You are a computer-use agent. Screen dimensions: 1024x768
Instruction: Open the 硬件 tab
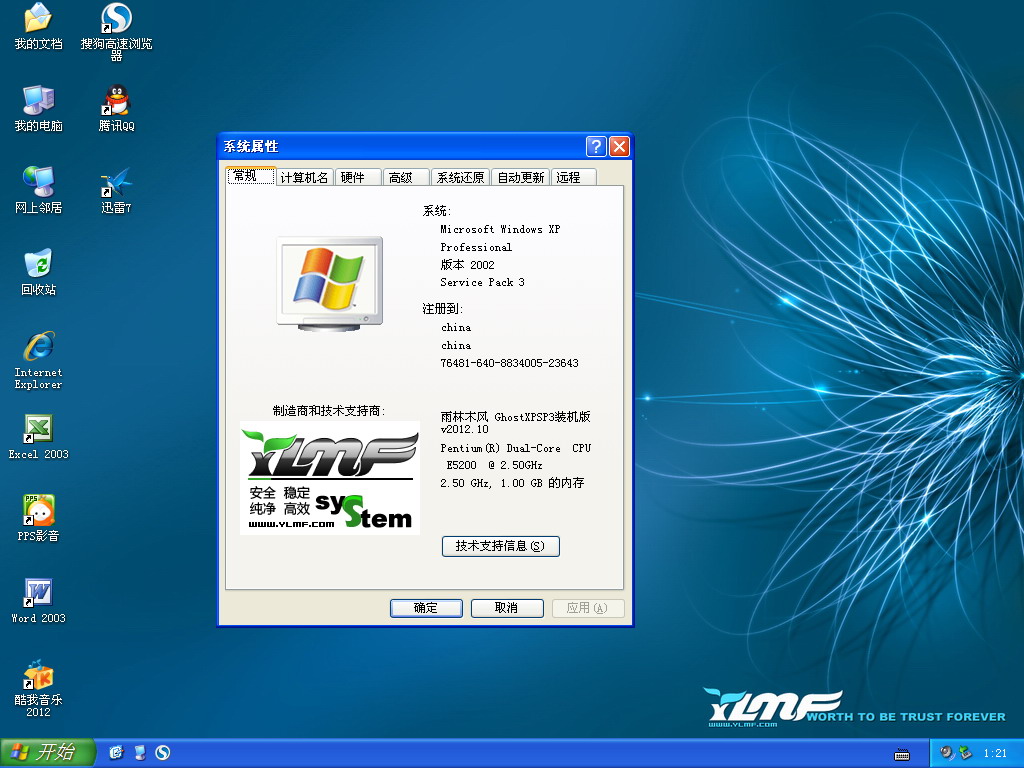353,177
